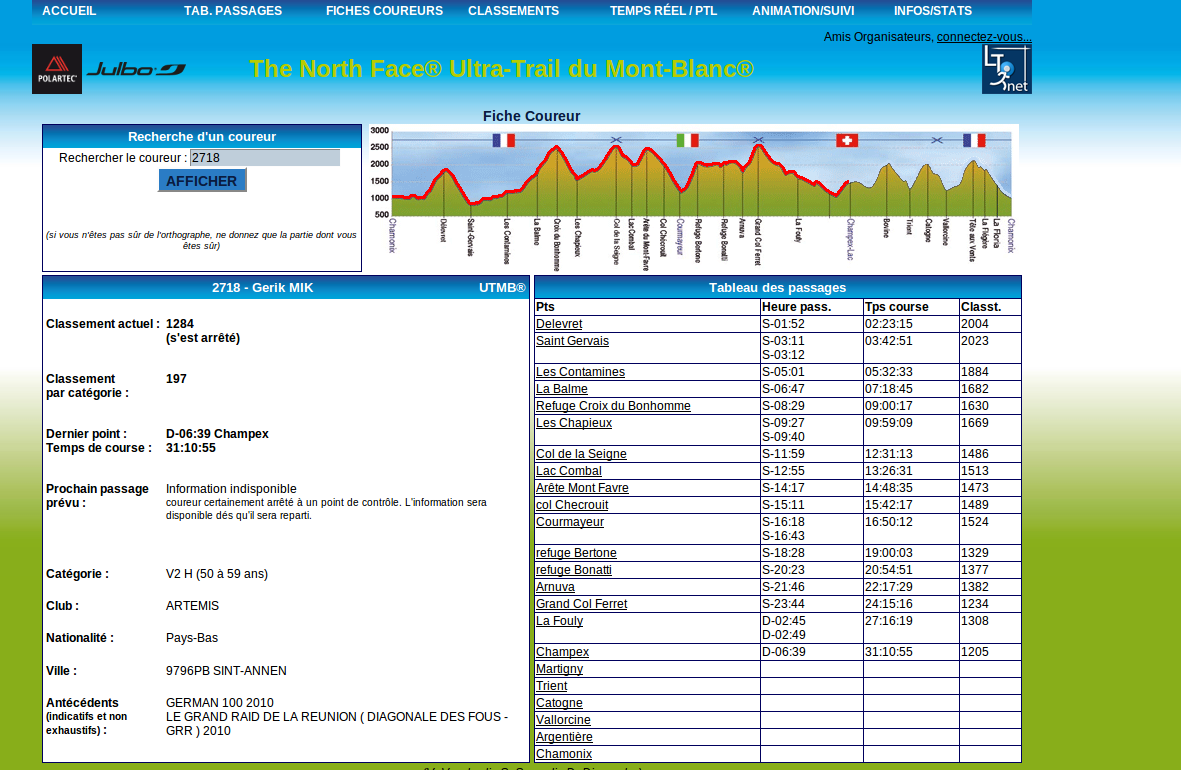The height and width of the screenshot is (770, 1181).
Task: Open the Delevret checkpoint link
Action: click(559, 324)
